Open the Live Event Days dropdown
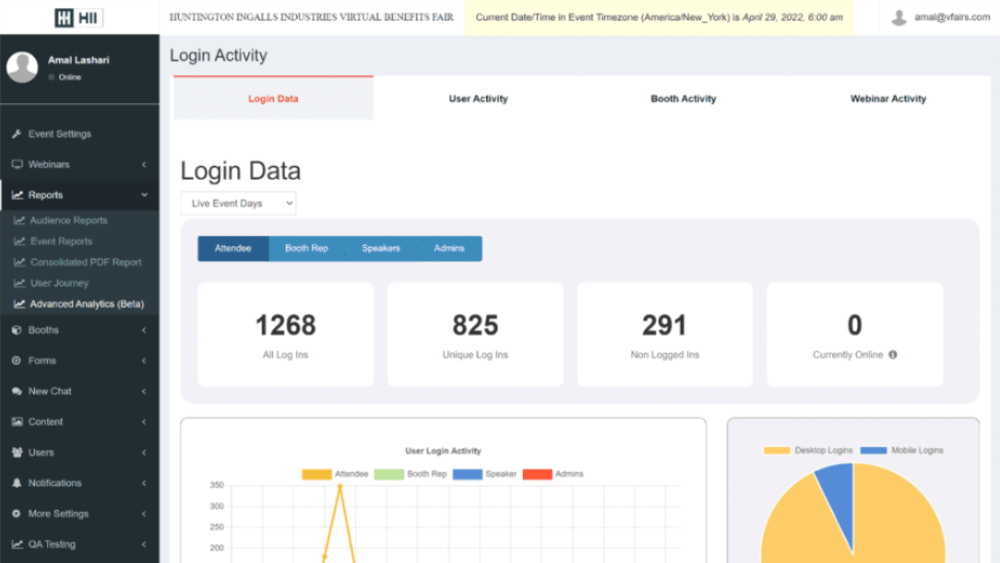Image resolution: width=1000 pixels, height=563 pixels. pyautogui.click(x=238, y=203)
